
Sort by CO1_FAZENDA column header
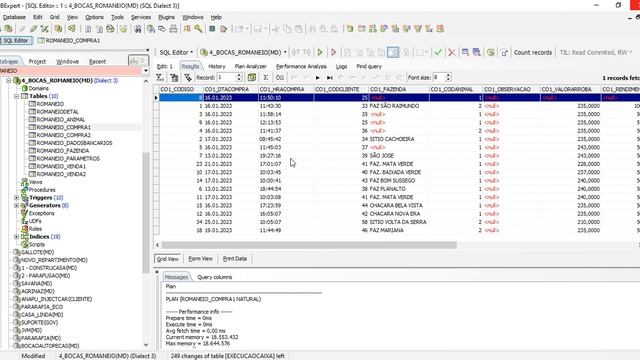[398, 89]
